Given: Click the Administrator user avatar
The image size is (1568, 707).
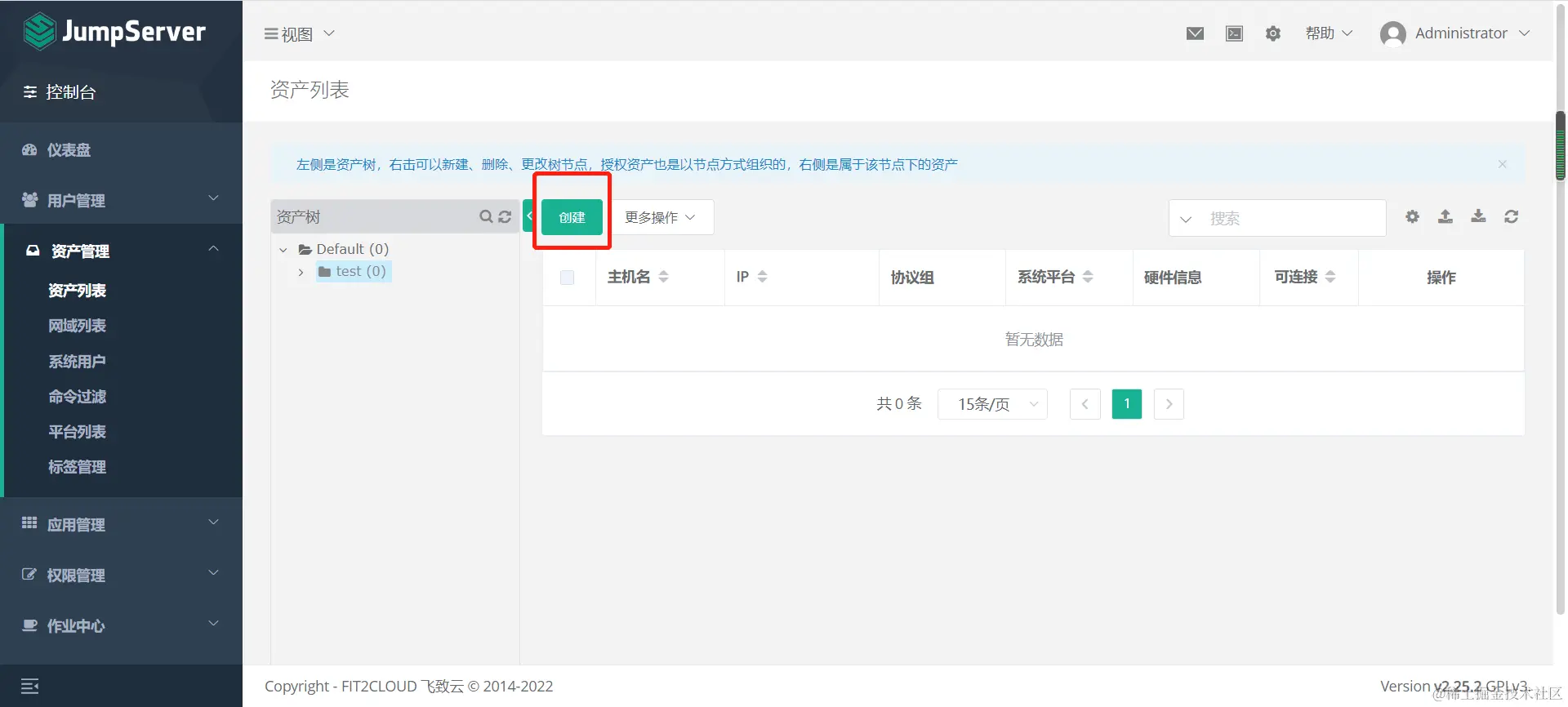Looking at the screenshot, I should 1392,33.
